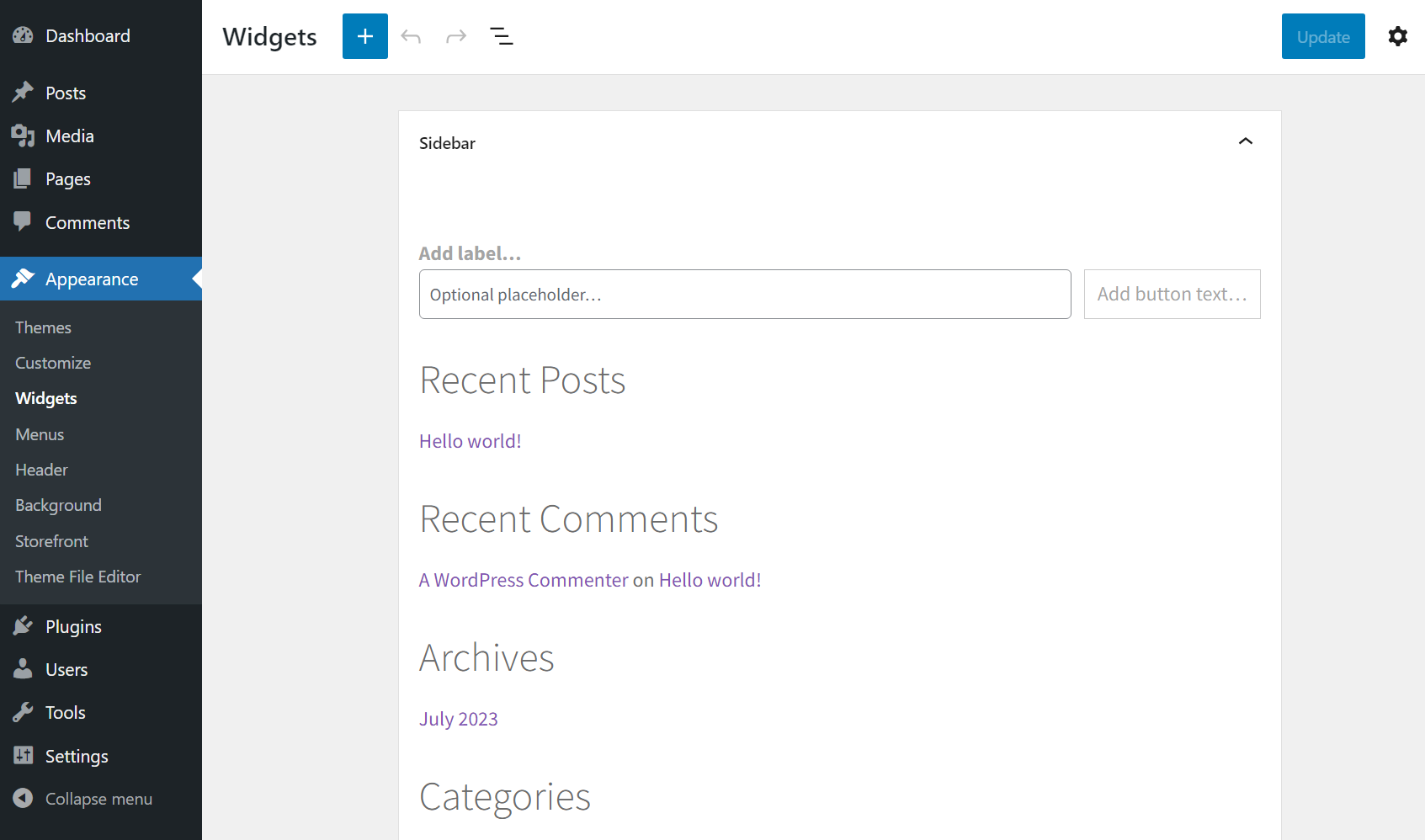Open the Tools wrench icon
This screenshot has height=840, width=1425.
(23, 712)
